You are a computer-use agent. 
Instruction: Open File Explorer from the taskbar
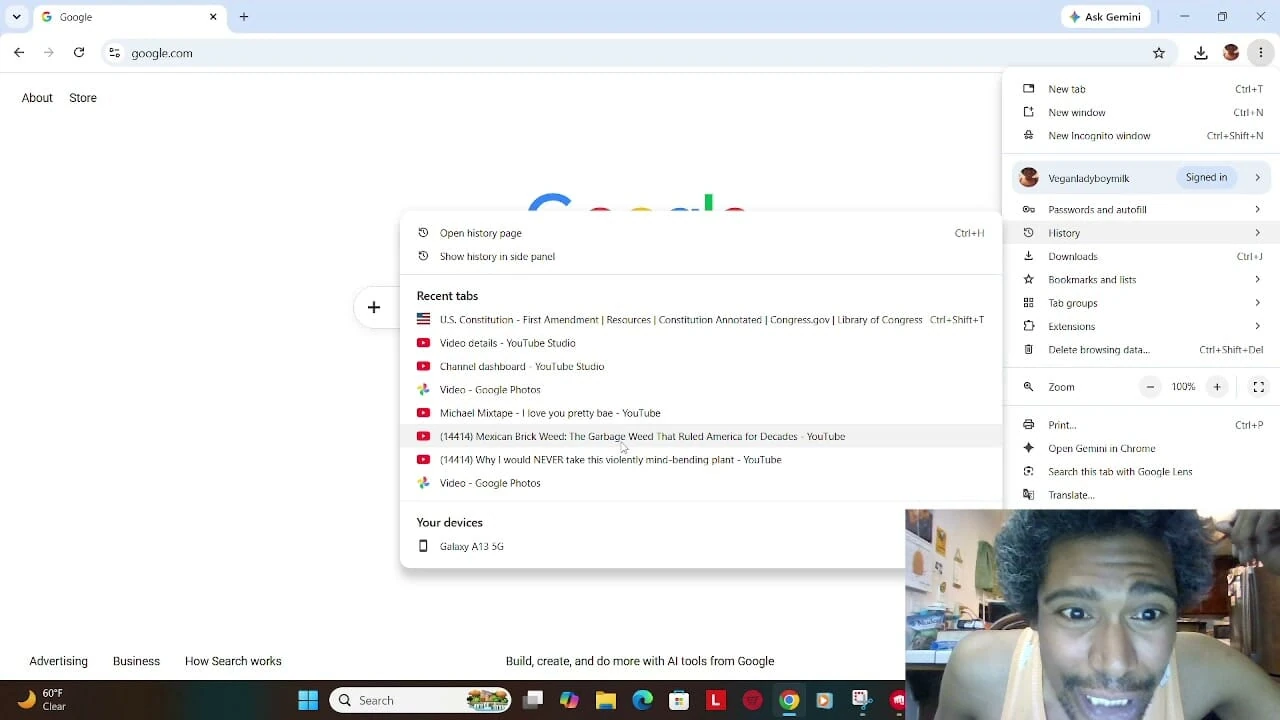606,700
